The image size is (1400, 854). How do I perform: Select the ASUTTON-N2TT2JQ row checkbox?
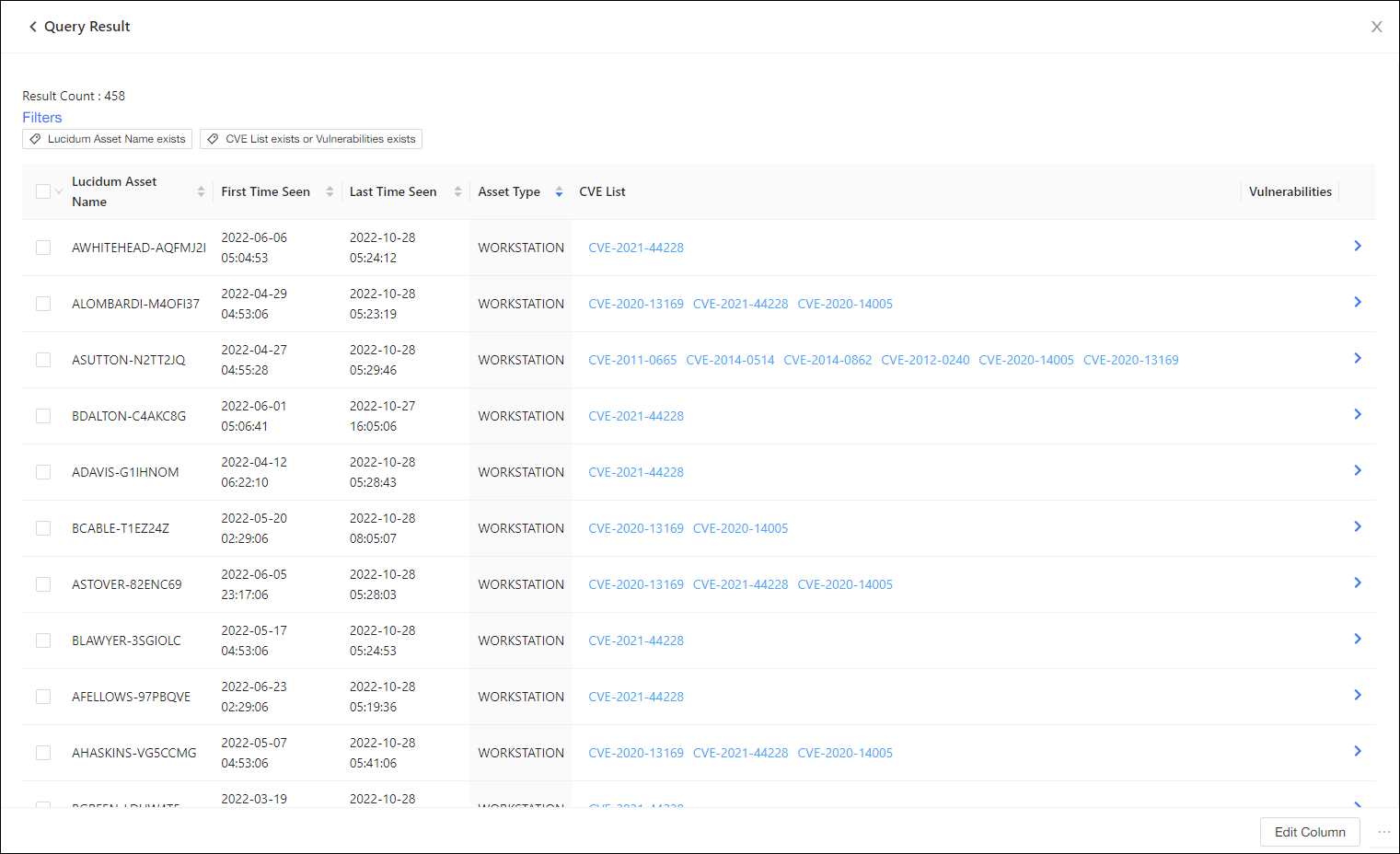pos(43,360)
